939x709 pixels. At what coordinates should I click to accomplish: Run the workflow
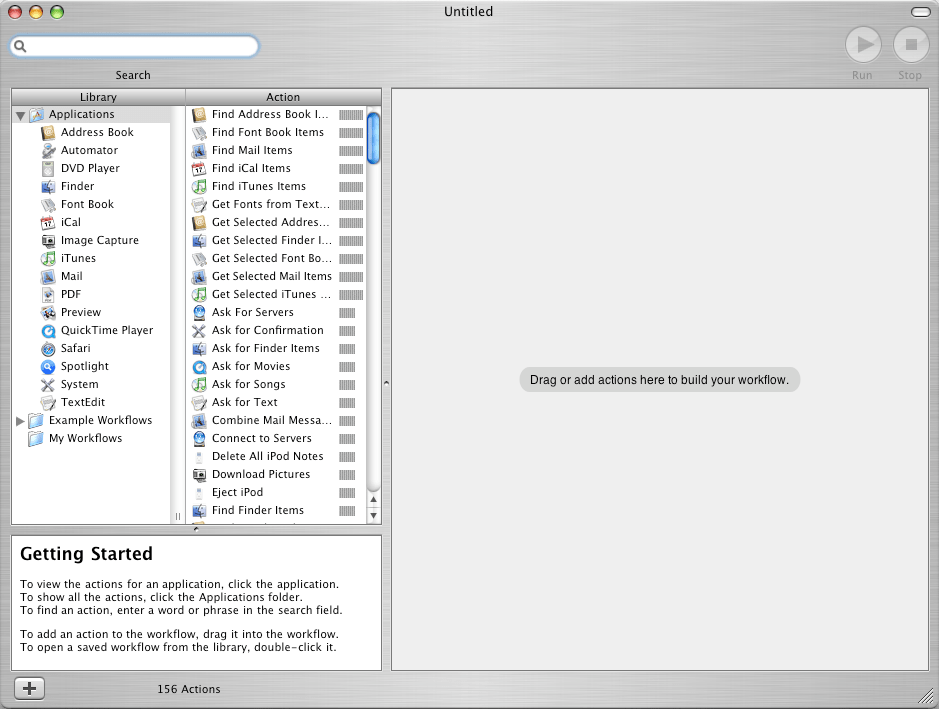click(x=863, y=44)
